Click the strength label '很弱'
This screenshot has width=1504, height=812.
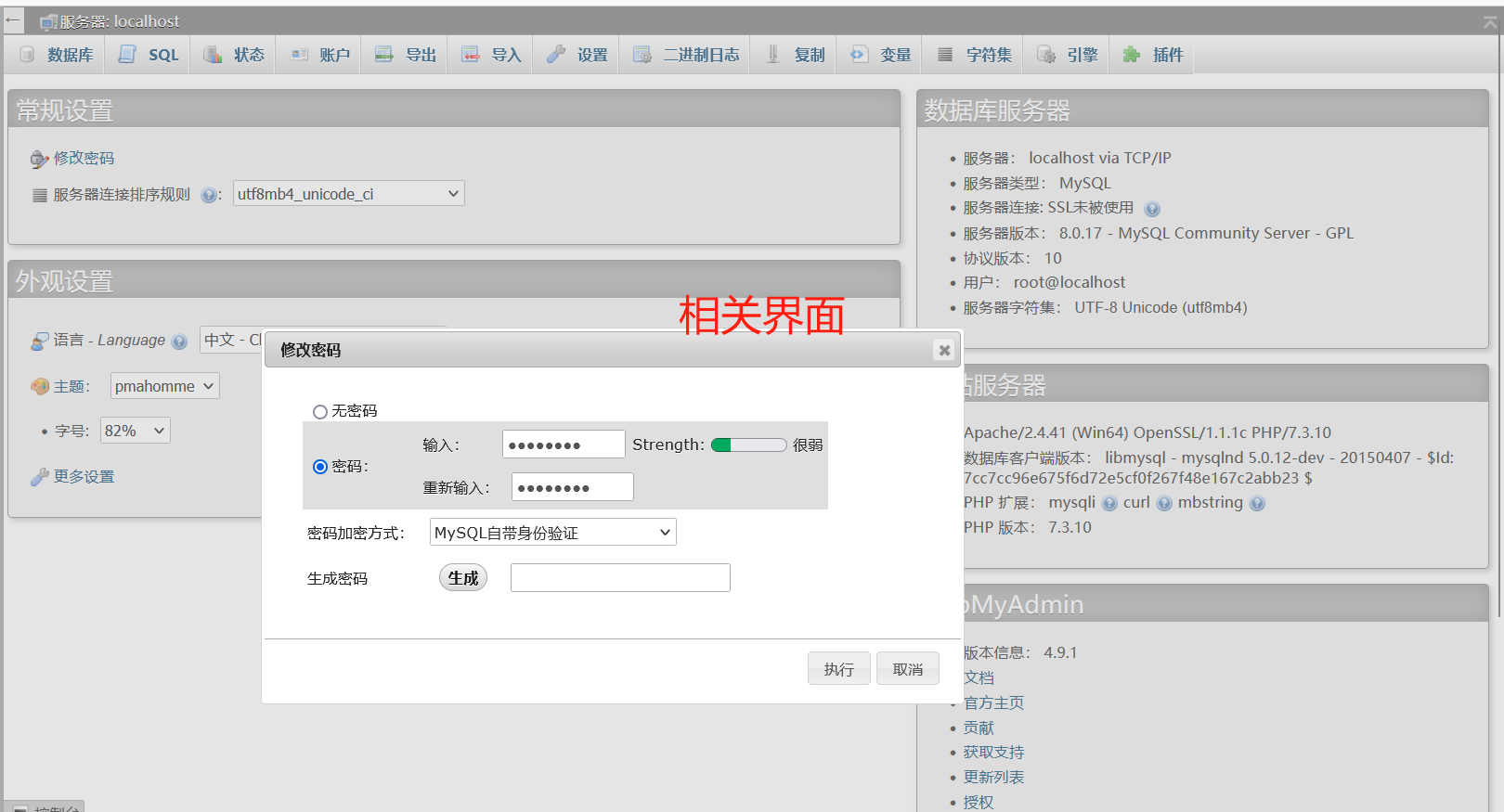point(808,445)
